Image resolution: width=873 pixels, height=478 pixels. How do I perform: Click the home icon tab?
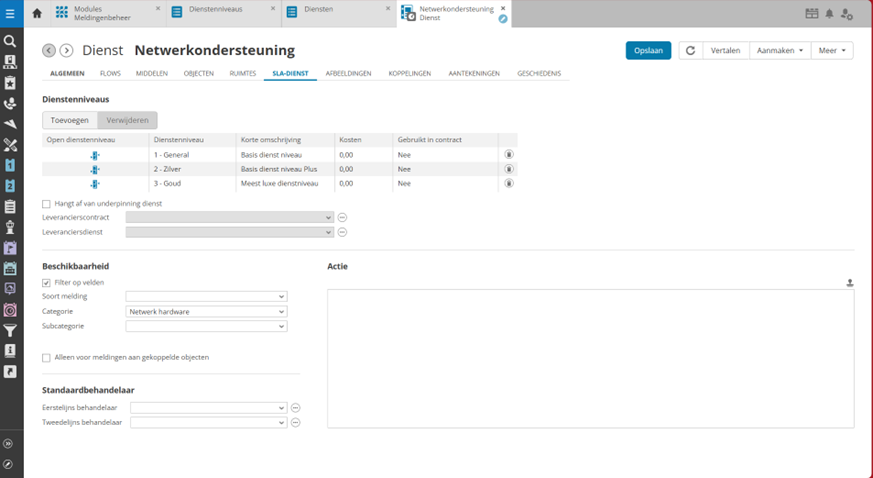37,14
